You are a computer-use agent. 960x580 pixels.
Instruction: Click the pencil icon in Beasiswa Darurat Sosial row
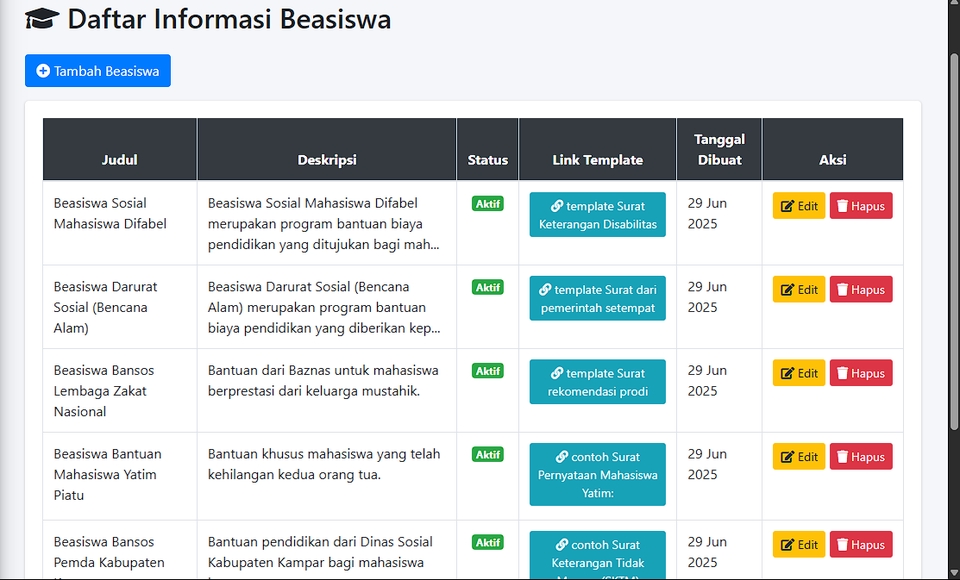pos(787,290)
